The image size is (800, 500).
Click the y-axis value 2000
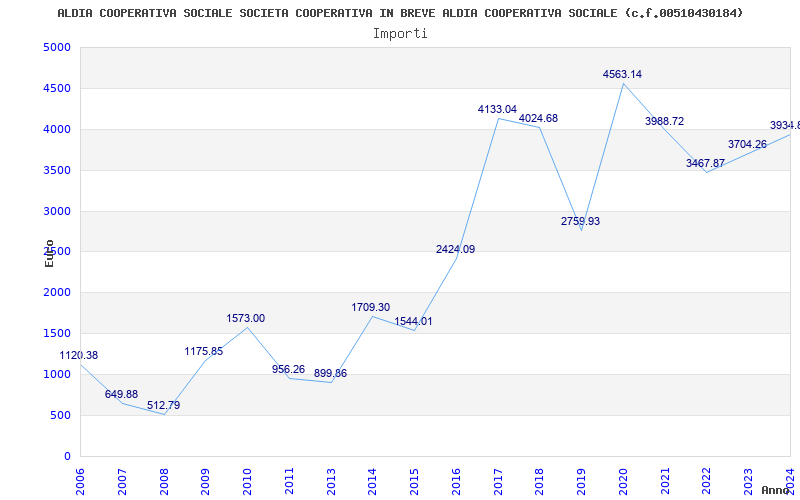[57, 293]
